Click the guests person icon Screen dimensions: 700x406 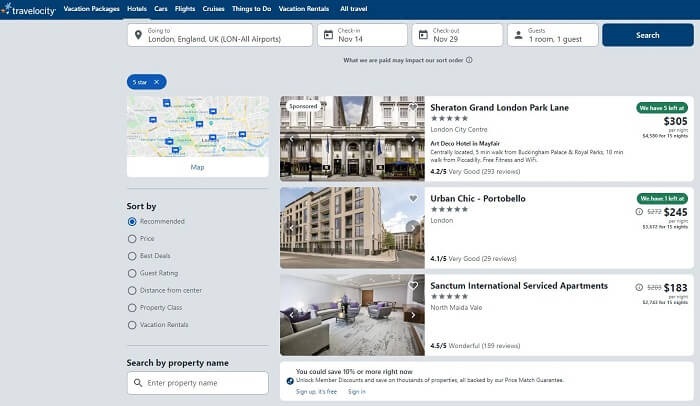pyautogui.click(x=518, y=35)
